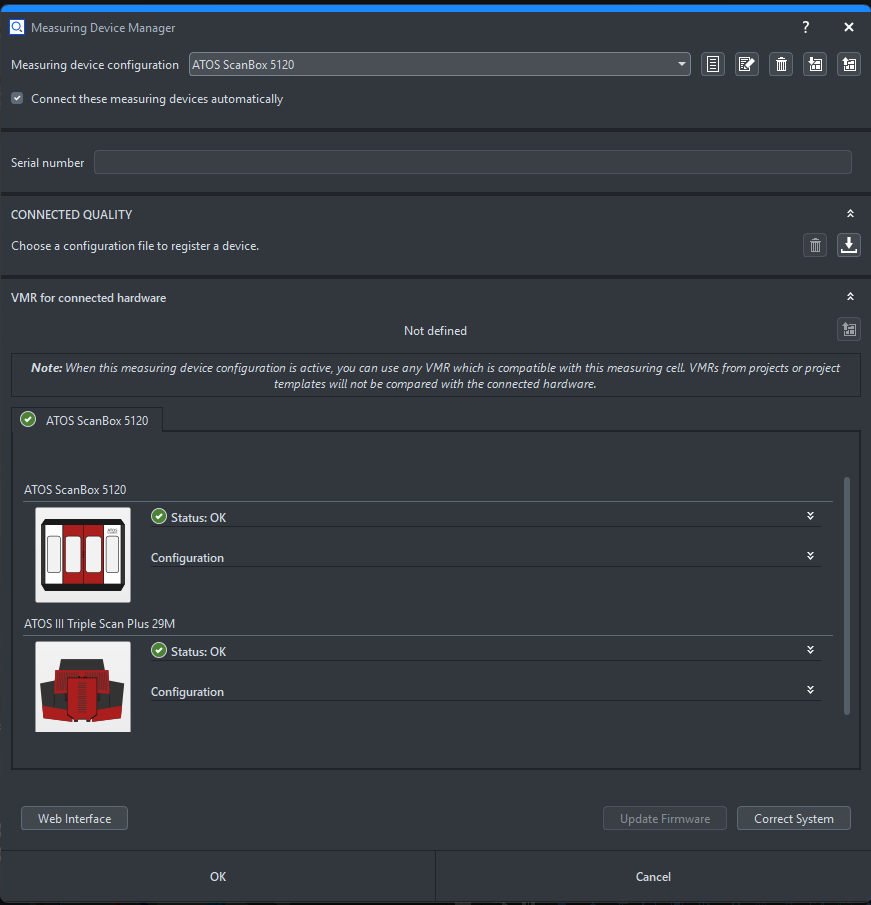The image size is (871, 905).
Task: Click the Measuring Device Manager app icon
Action: [x=17, y=27]
